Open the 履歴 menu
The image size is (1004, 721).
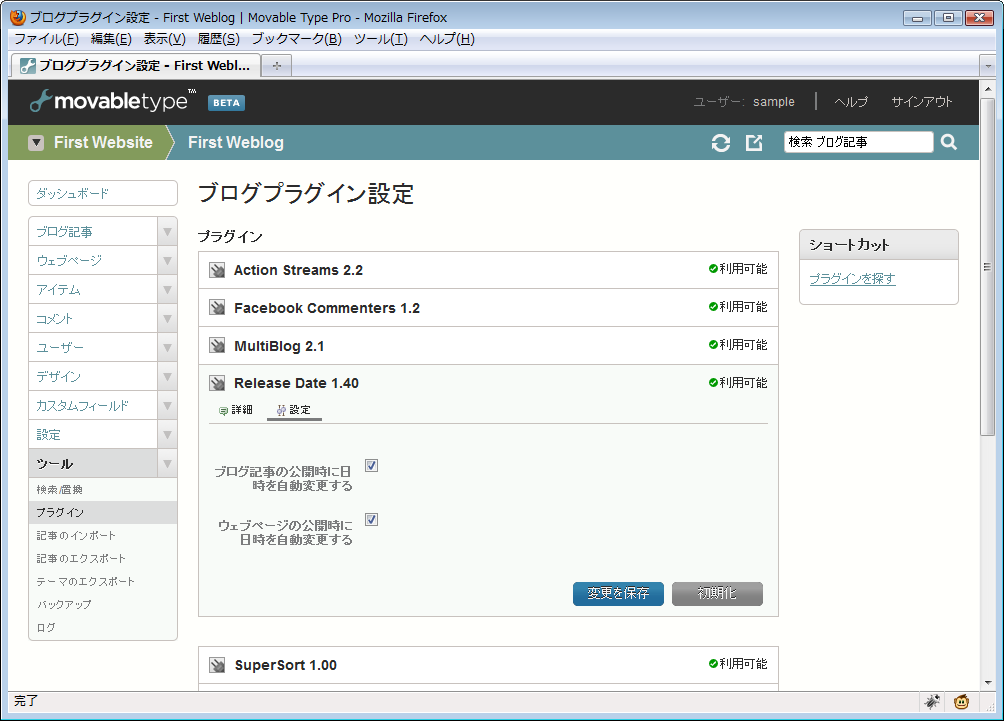218,39
